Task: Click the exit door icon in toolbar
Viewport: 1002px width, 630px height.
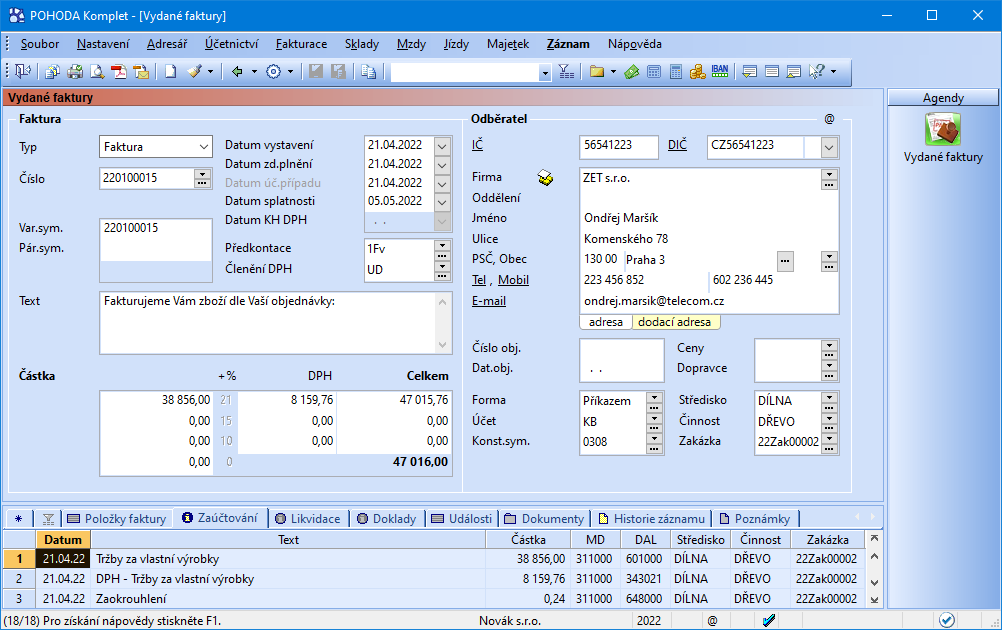Action: [22, 72]
